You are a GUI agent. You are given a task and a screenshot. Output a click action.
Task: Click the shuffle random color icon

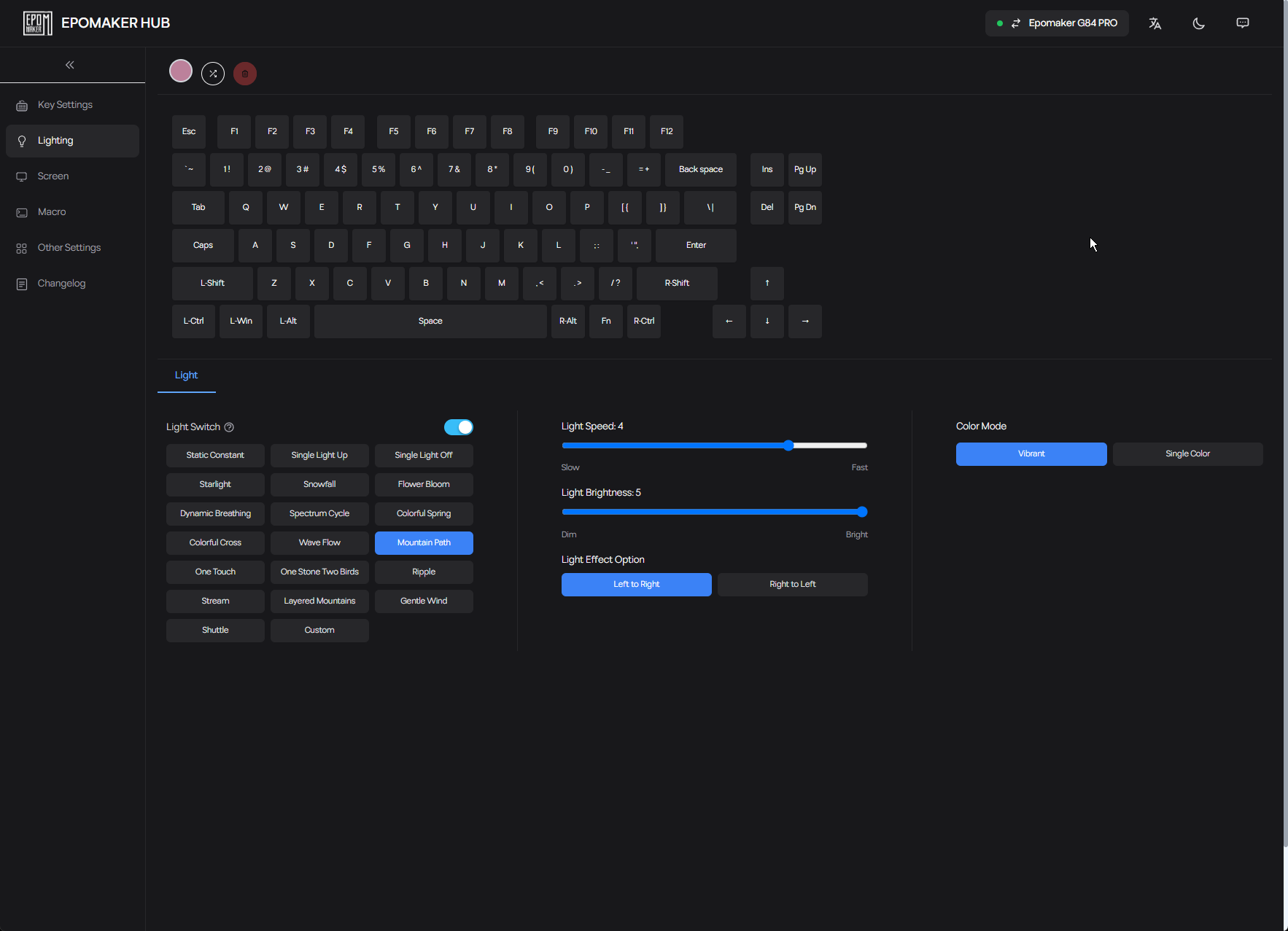click(213, 74)
